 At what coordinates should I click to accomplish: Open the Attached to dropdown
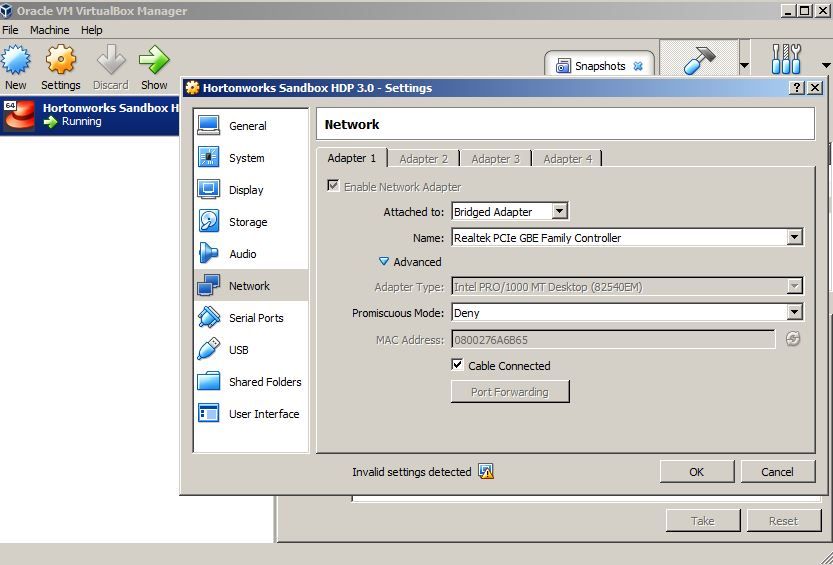pyautogui.click(x=509, y=211)
